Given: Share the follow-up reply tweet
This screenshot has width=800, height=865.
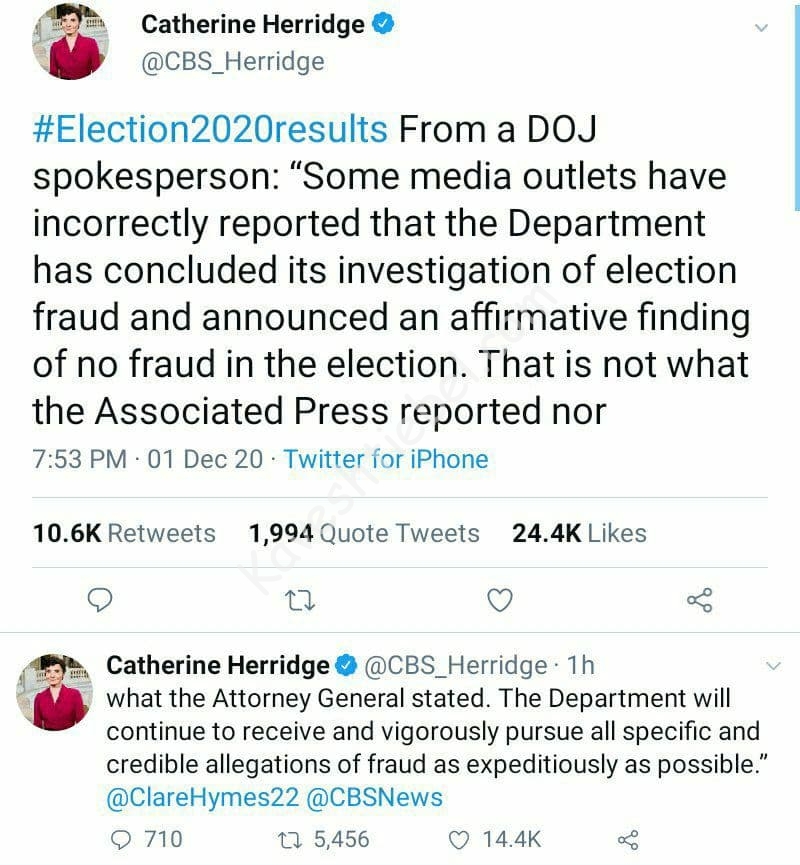Looking at the screenshot, I should pyautogui.click(x=629, y=838).
